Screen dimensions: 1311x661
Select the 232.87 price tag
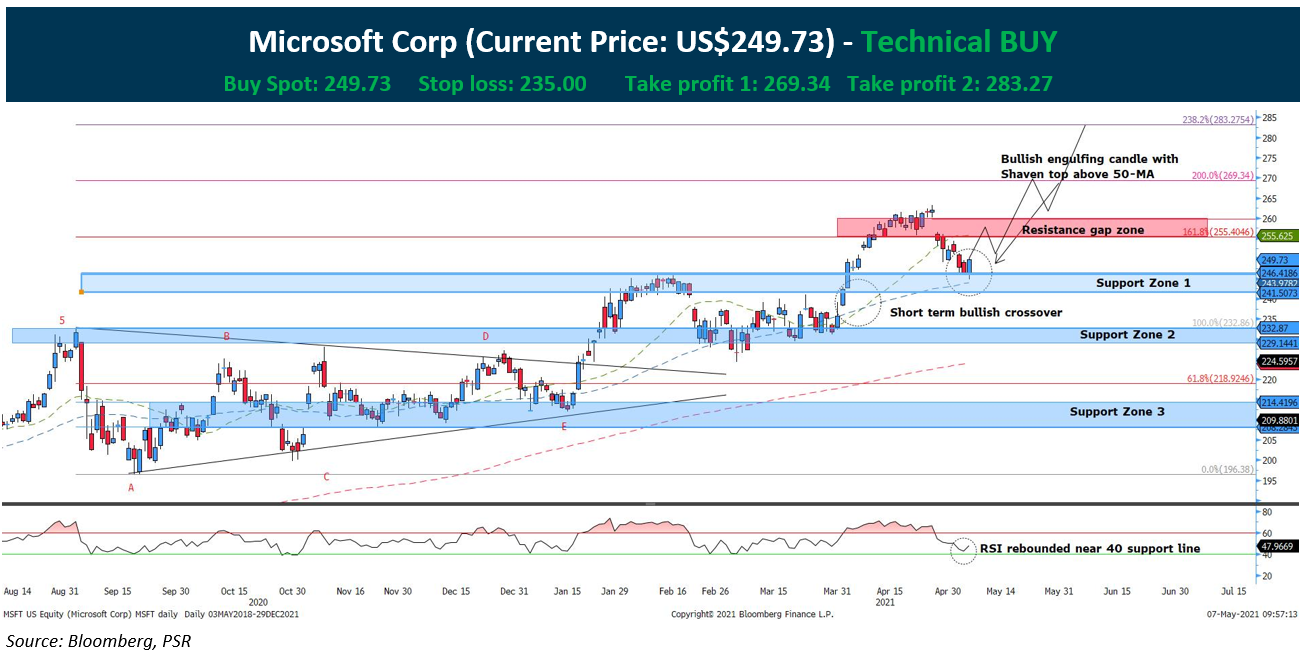1279,328
